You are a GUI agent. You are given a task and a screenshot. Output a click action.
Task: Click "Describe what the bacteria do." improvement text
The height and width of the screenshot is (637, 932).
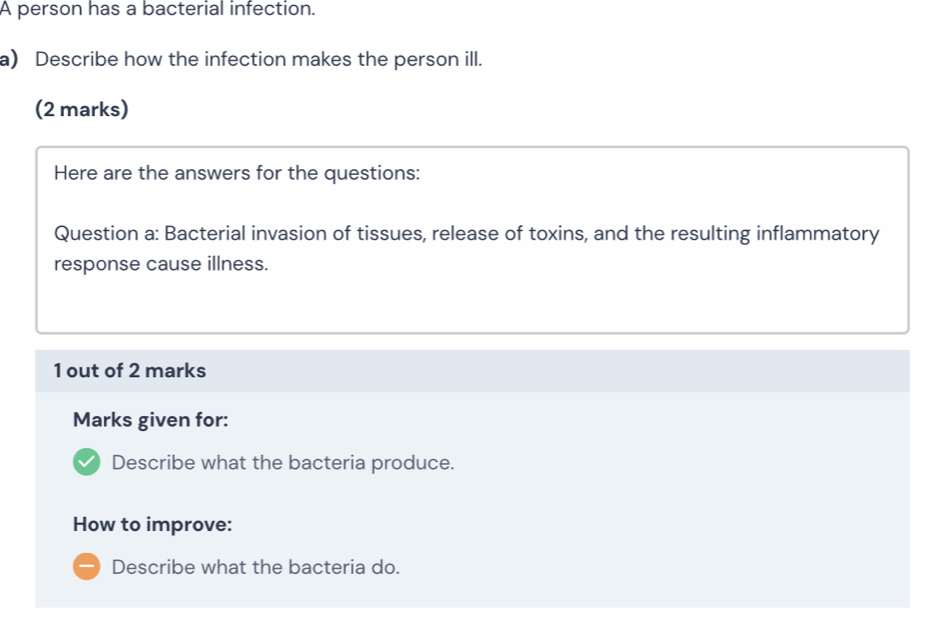tap(256, 567)
